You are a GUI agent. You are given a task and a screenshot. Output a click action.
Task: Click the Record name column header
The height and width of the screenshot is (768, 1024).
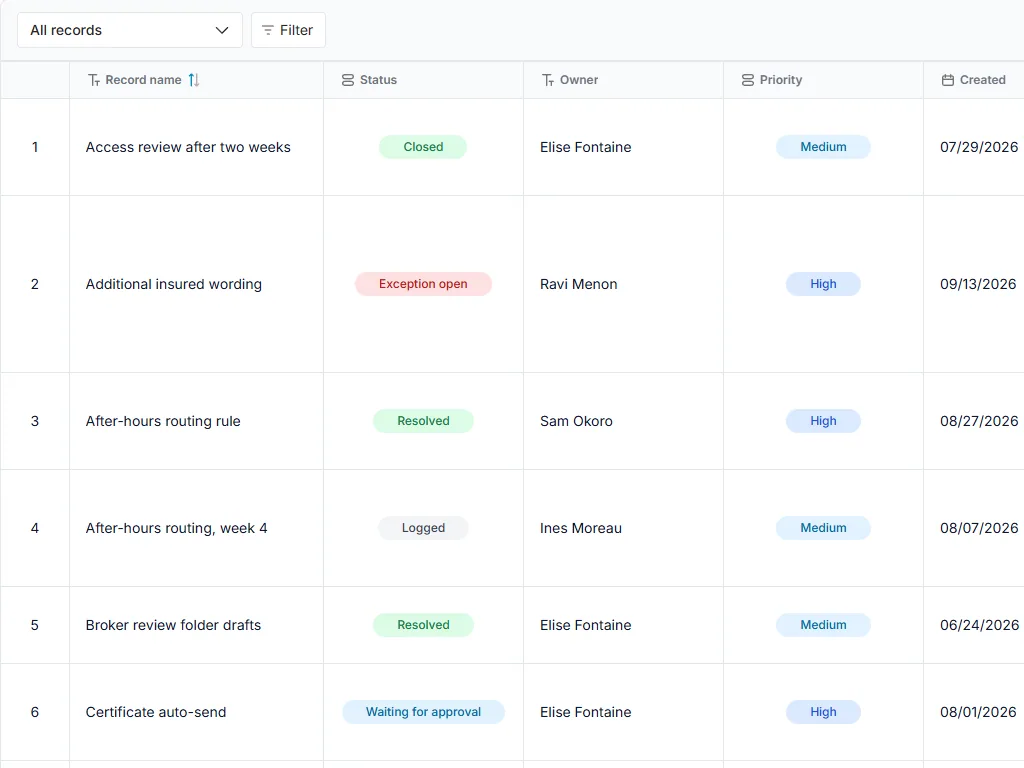[x=197, y=80]
